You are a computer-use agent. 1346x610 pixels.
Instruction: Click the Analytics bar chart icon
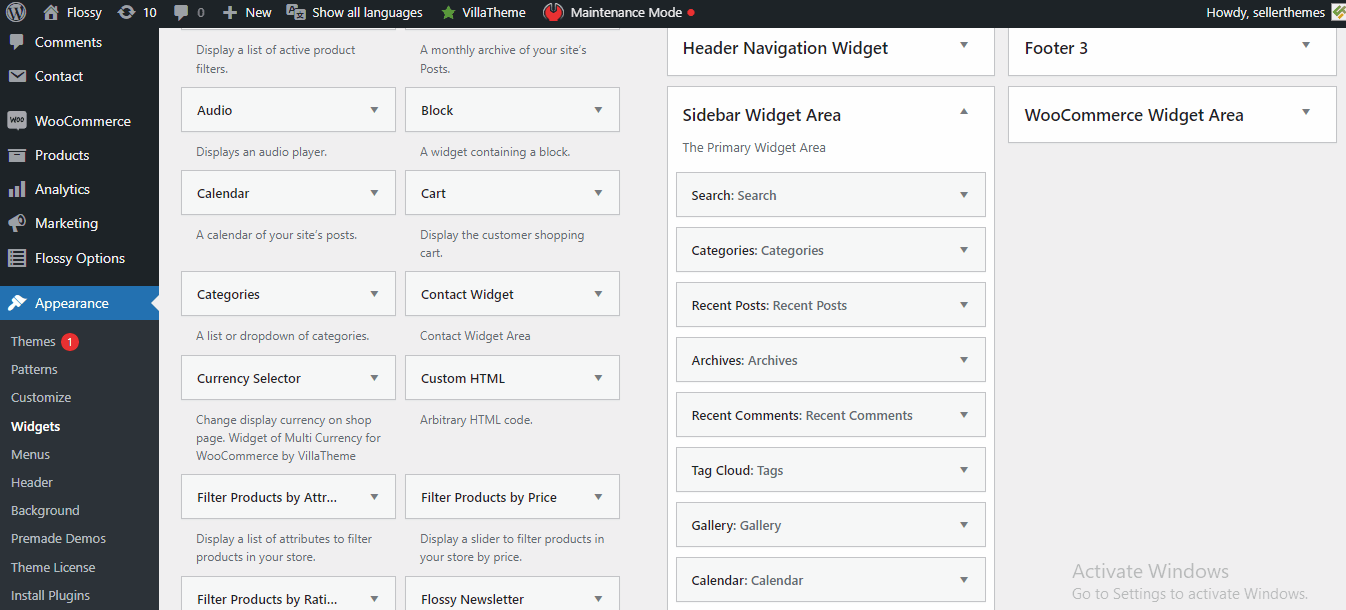click(x=17, y=189)
